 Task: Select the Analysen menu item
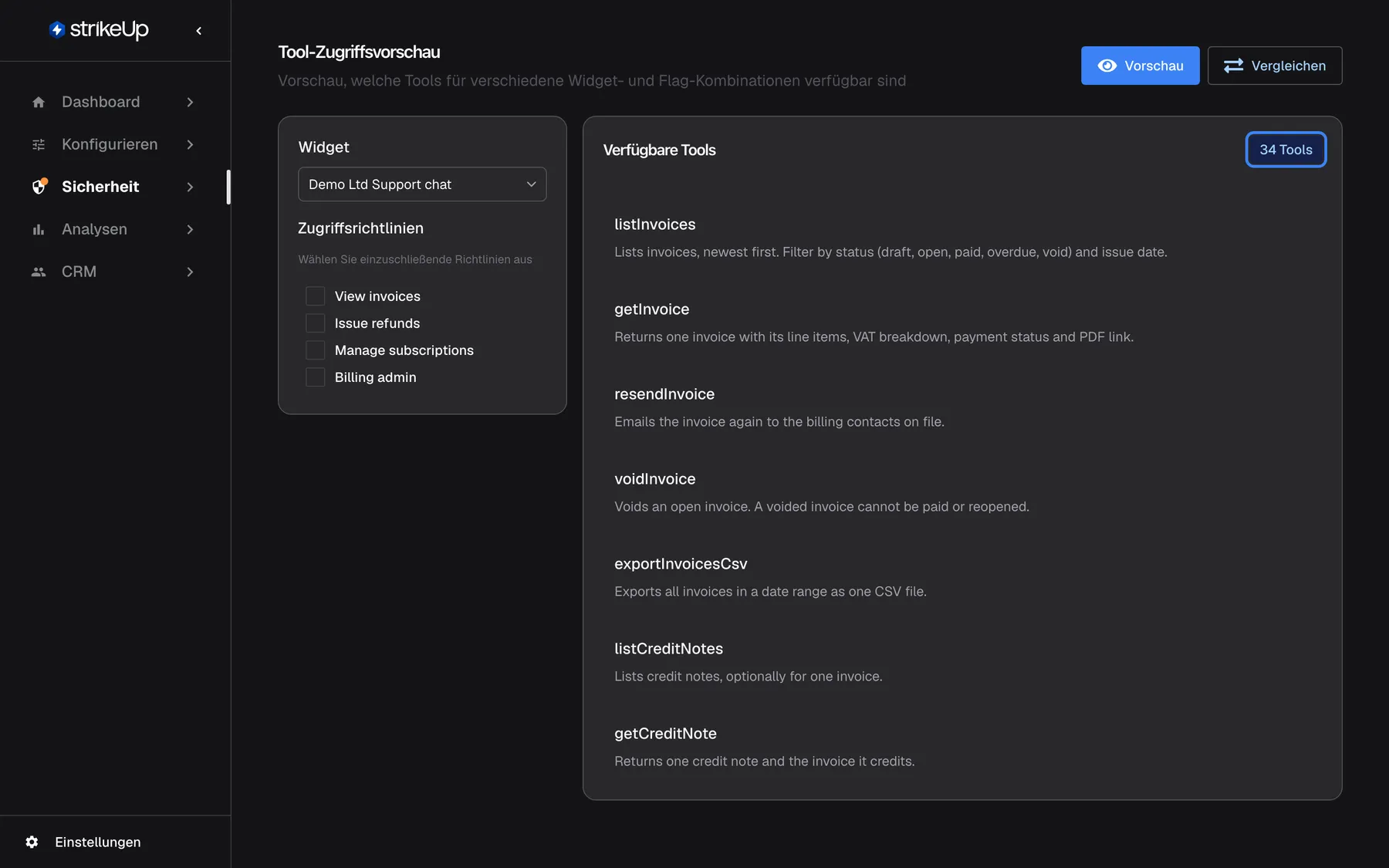[x=114, y=229]
